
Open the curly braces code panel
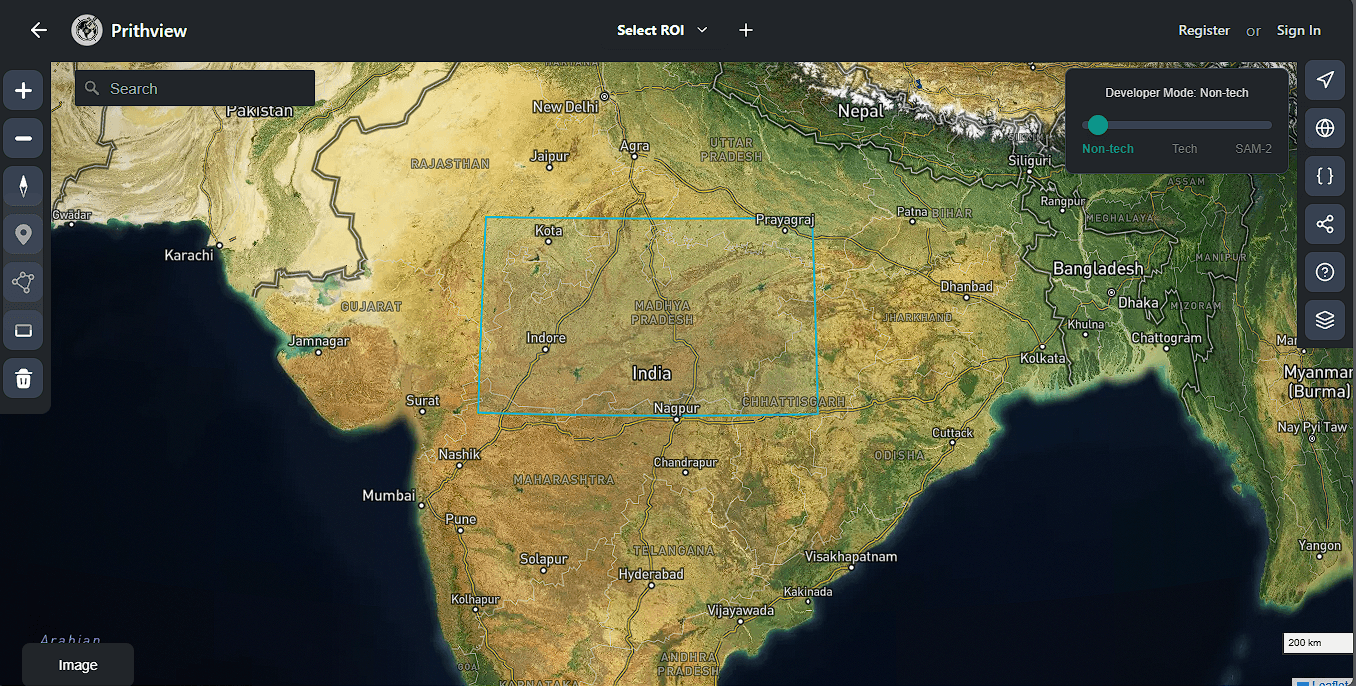click(x=1325, y=176)
